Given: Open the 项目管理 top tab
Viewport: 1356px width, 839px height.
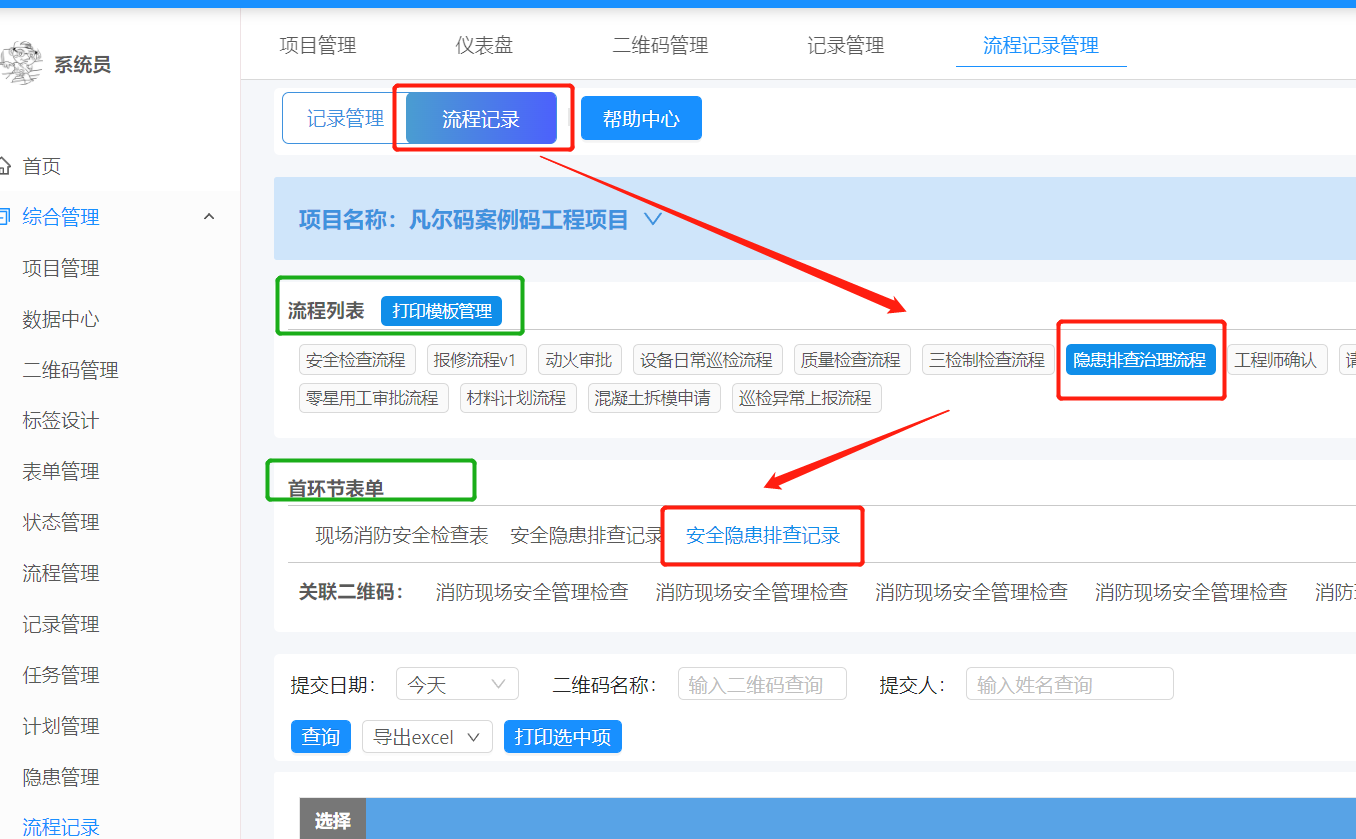Looking at the screenshot, I should [318, 45].
